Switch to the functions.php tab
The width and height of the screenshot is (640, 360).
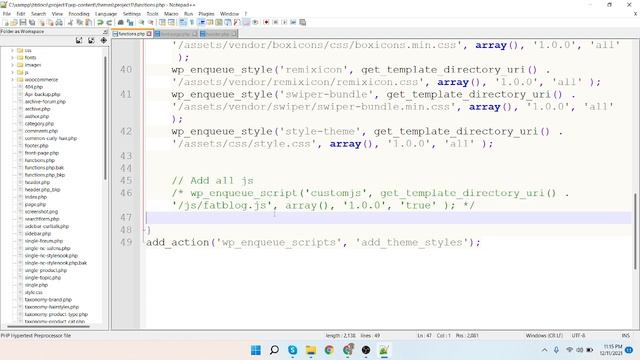pyautogui.click(x=131, y=34)
